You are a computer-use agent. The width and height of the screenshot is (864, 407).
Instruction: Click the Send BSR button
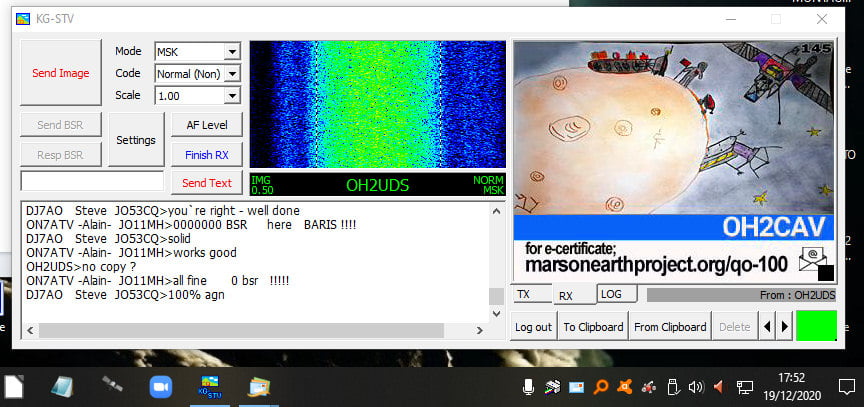click(61, 125)
